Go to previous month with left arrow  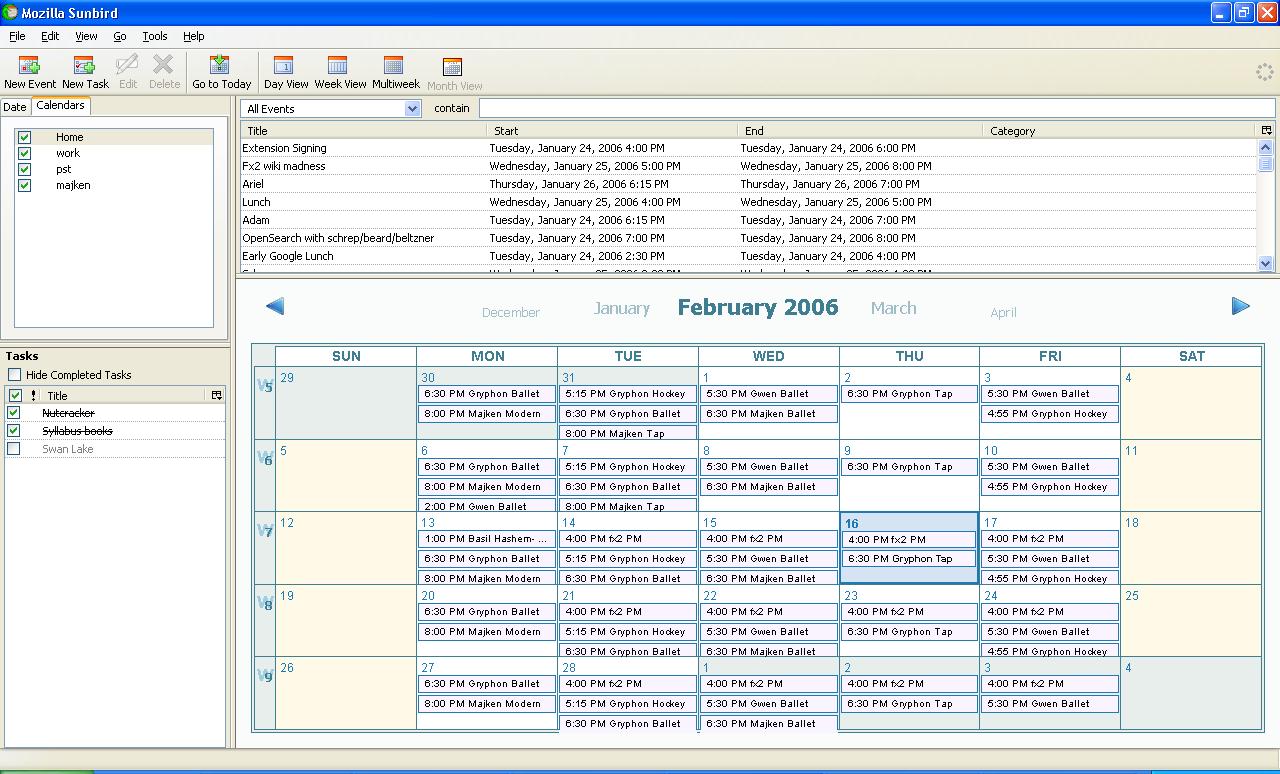[275, 306]
